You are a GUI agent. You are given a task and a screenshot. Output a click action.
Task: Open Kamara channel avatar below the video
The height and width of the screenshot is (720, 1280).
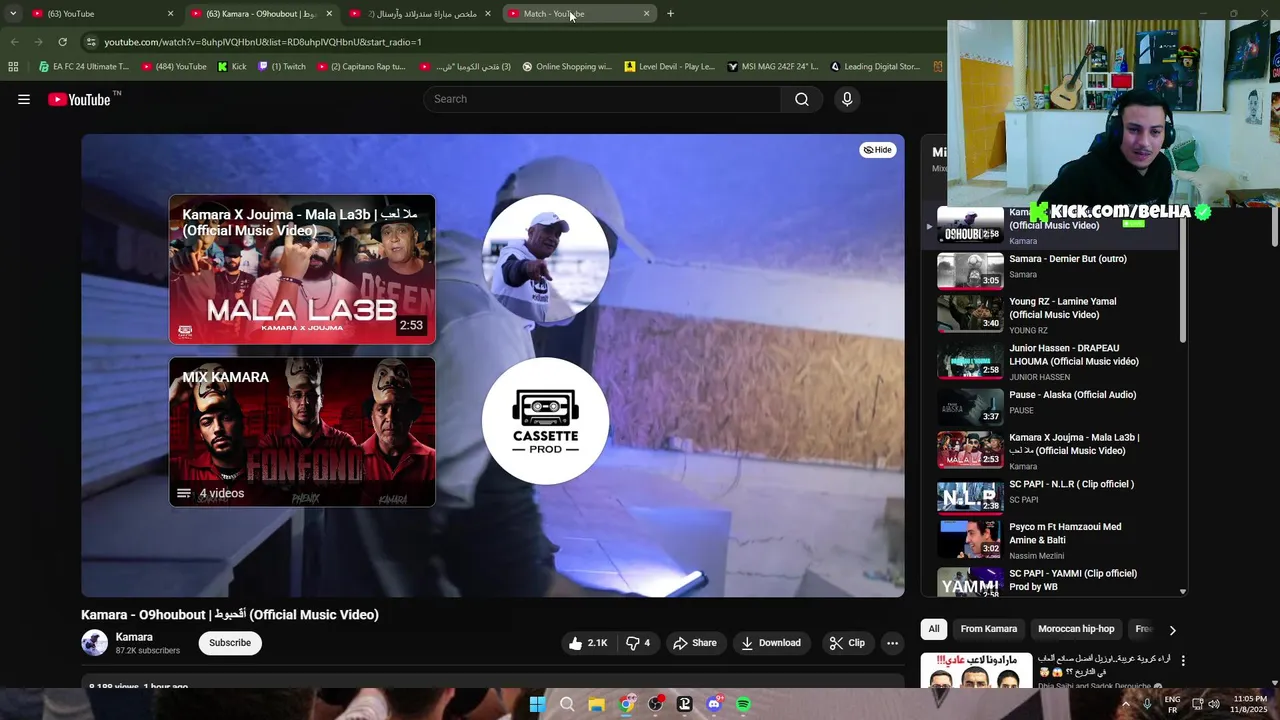click(94, 643)
